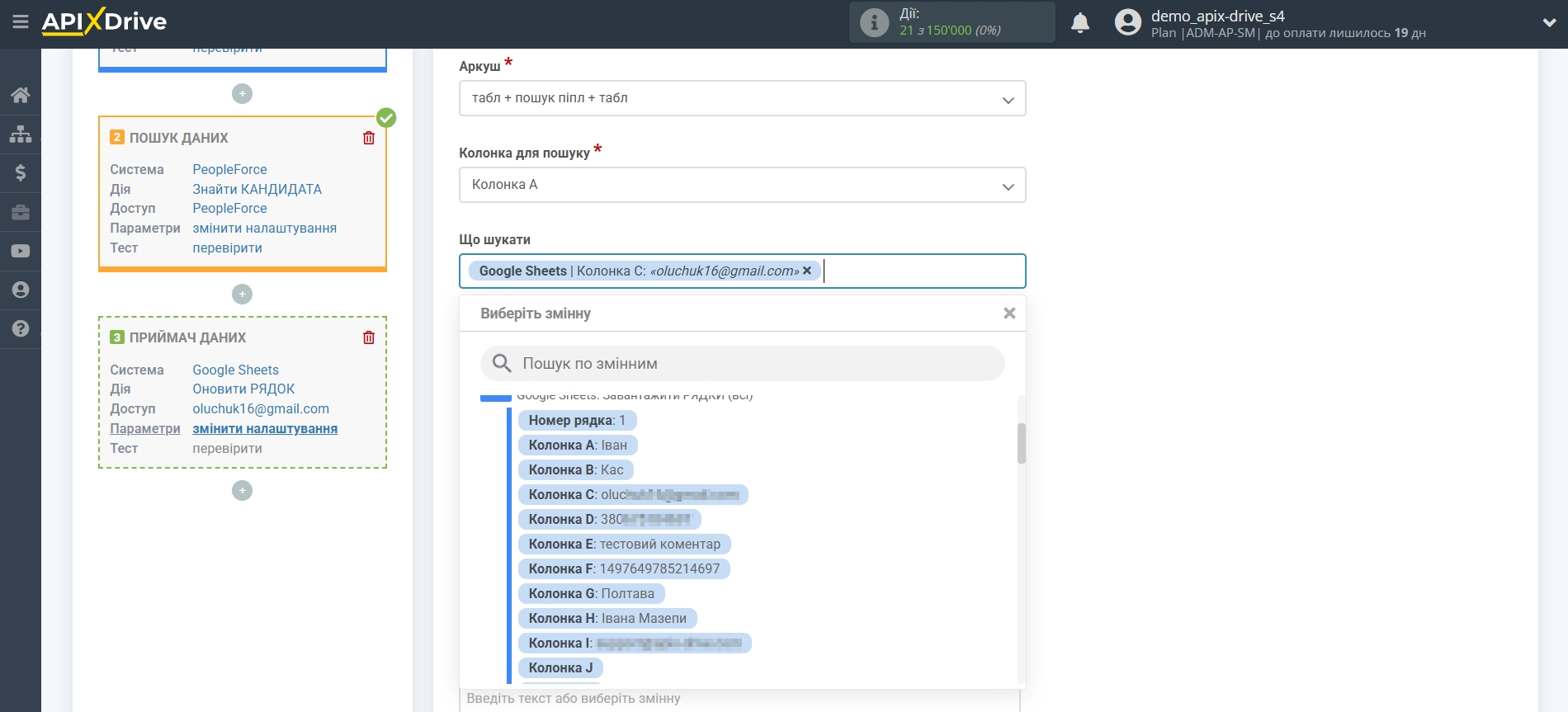
Task: Select variable Номер рядка: 1
Action: (577, 420)
